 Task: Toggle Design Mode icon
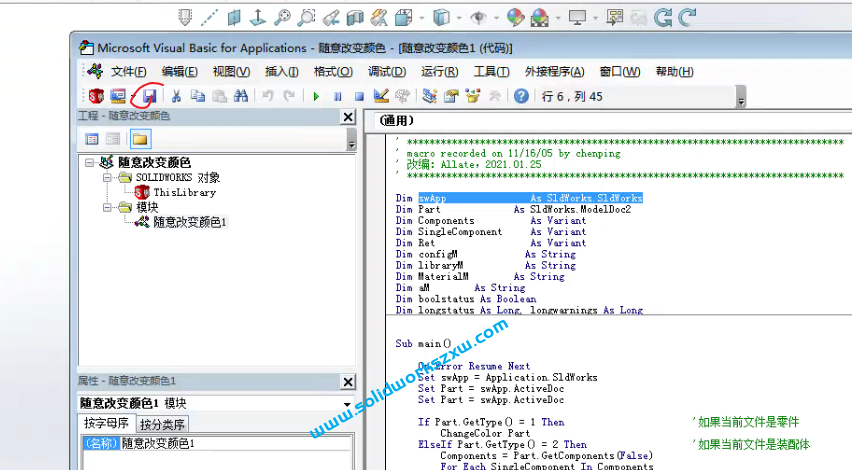381,96
